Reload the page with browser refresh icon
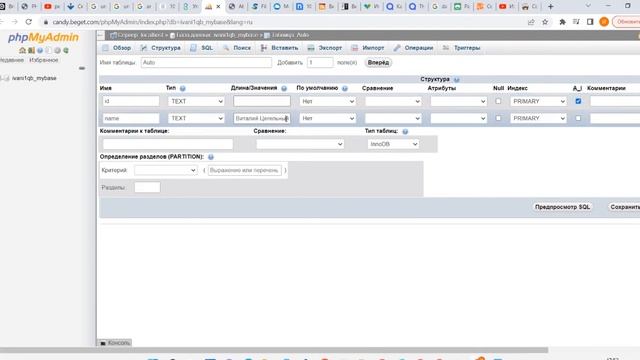Screen dimensions: 640x360 point(29,22)
